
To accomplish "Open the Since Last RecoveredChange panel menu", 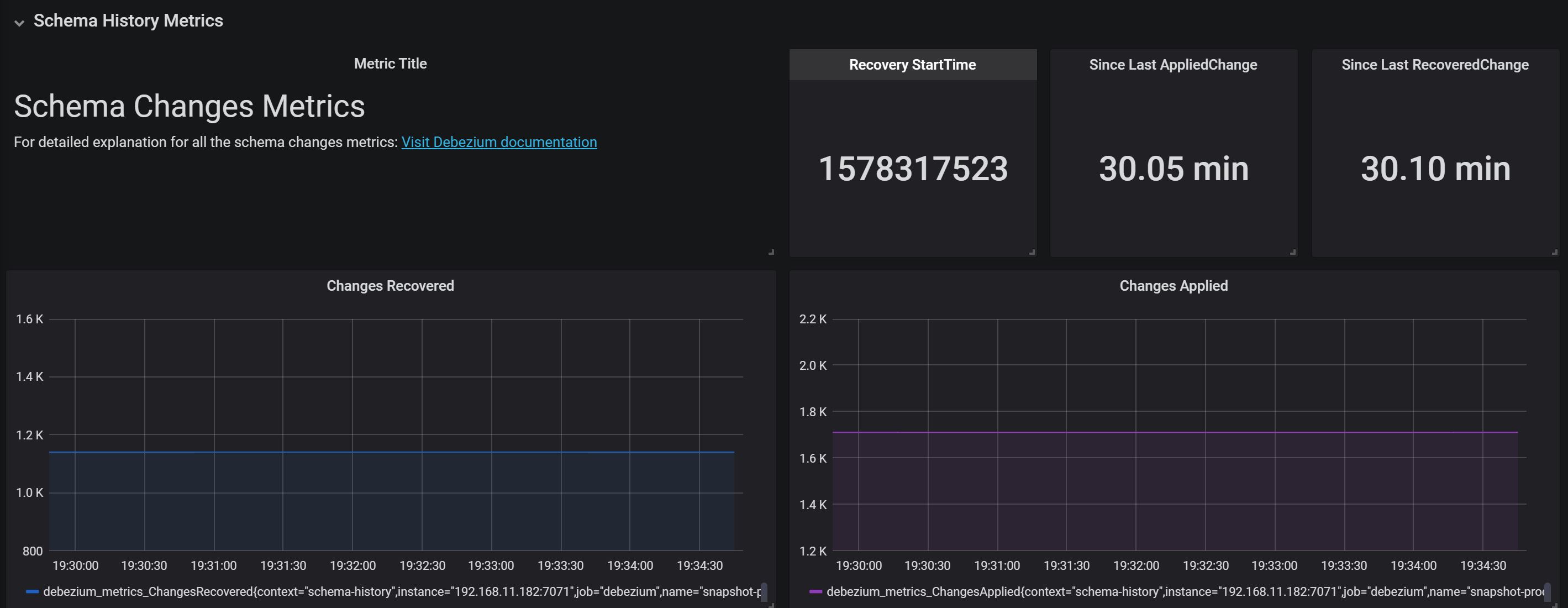I will click(1435, 65).
